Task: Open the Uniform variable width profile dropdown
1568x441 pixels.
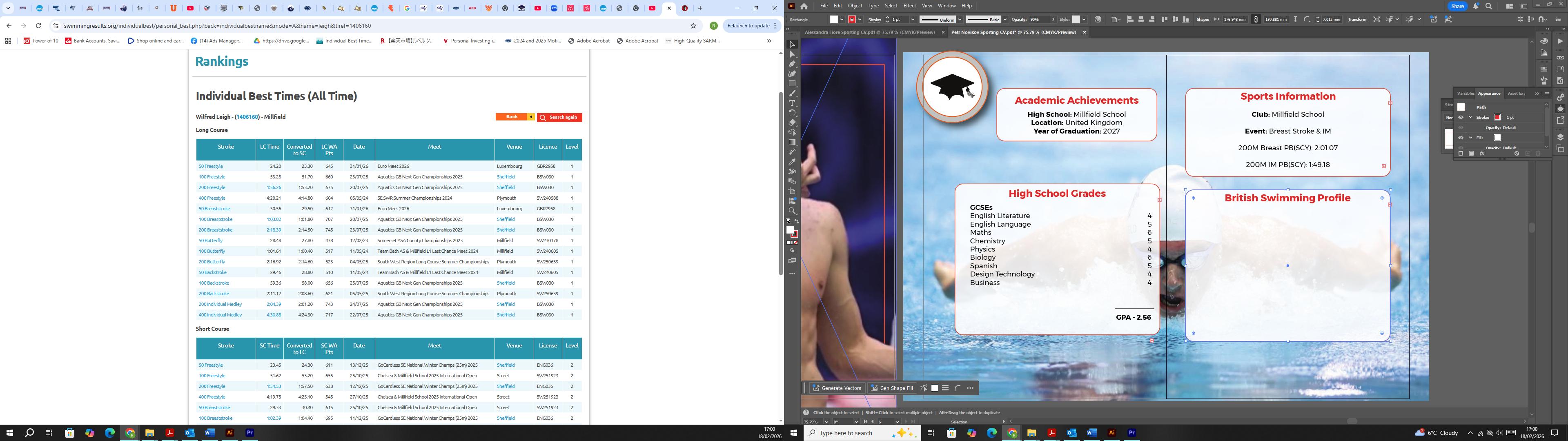Action: (959, 20)
